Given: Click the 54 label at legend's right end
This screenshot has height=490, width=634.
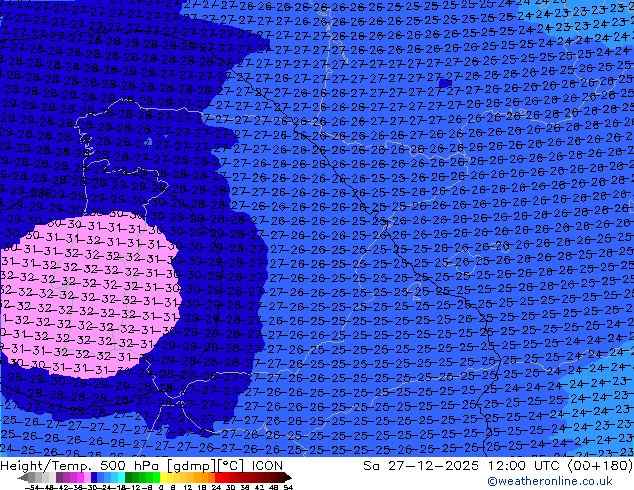Looking at the screenshot, I should pyautogui.click(x=288, y=487).
